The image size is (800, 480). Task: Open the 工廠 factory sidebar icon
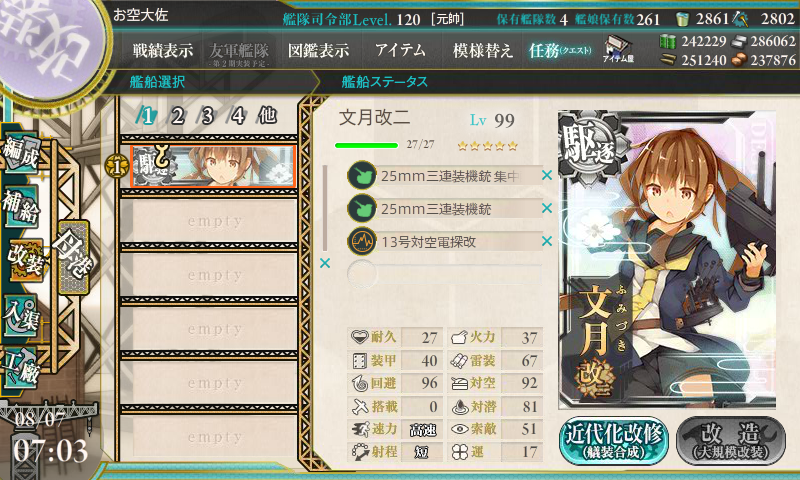[x=21, y=367]
